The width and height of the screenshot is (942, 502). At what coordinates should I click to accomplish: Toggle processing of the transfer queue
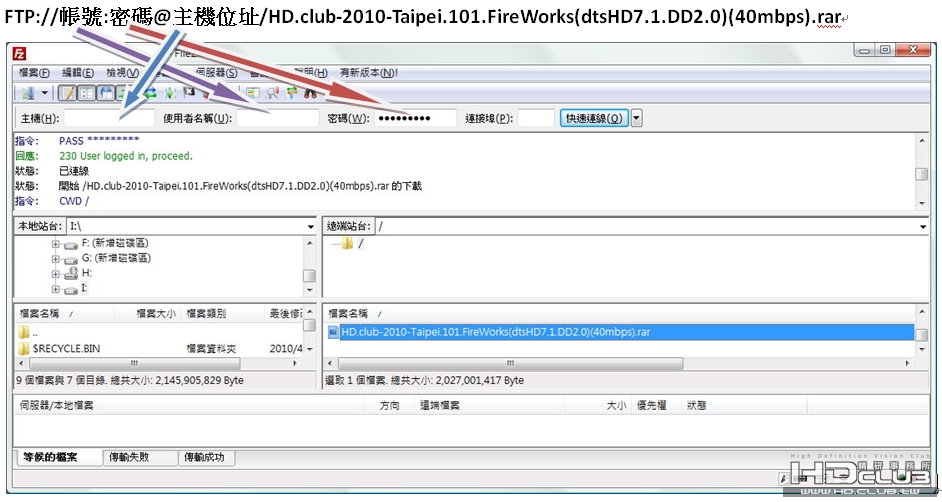170,93
